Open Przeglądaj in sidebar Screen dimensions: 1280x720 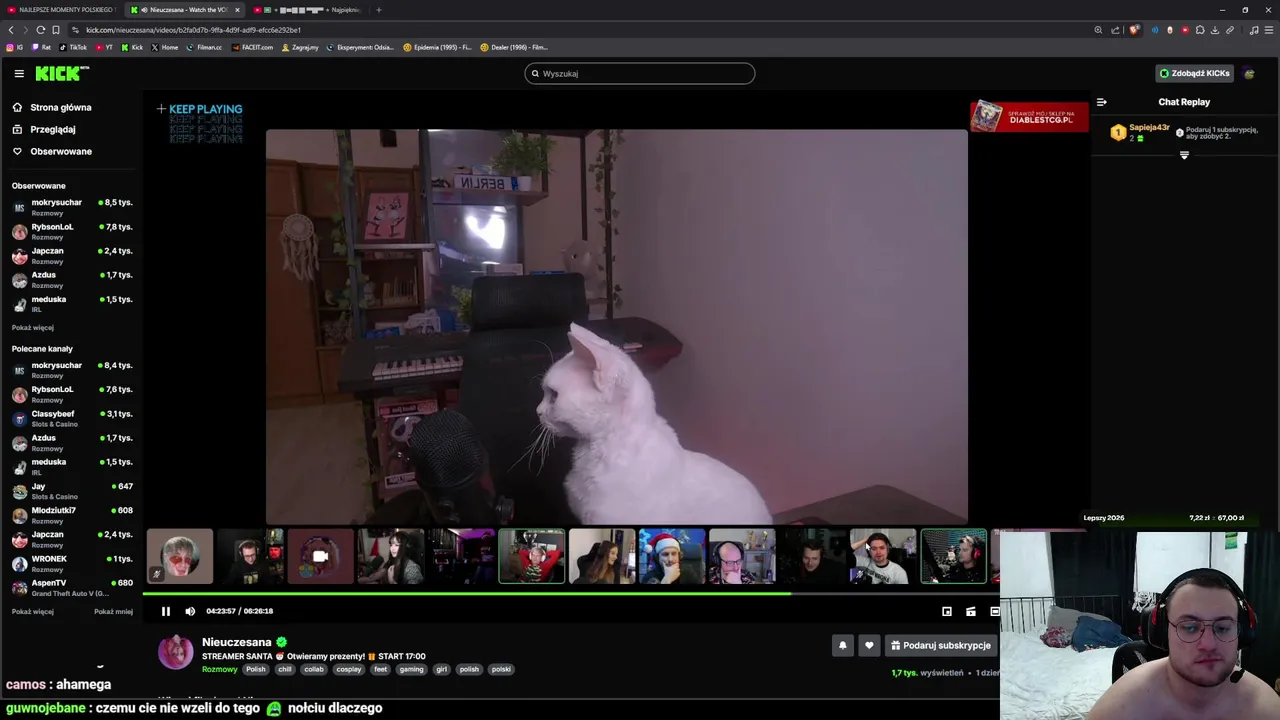coord(44,129)
